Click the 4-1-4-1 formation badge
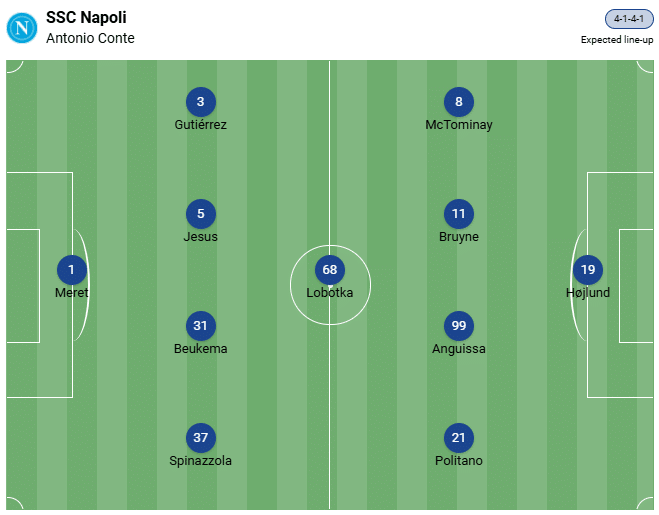The image size is (659, 515). point(629,19)
